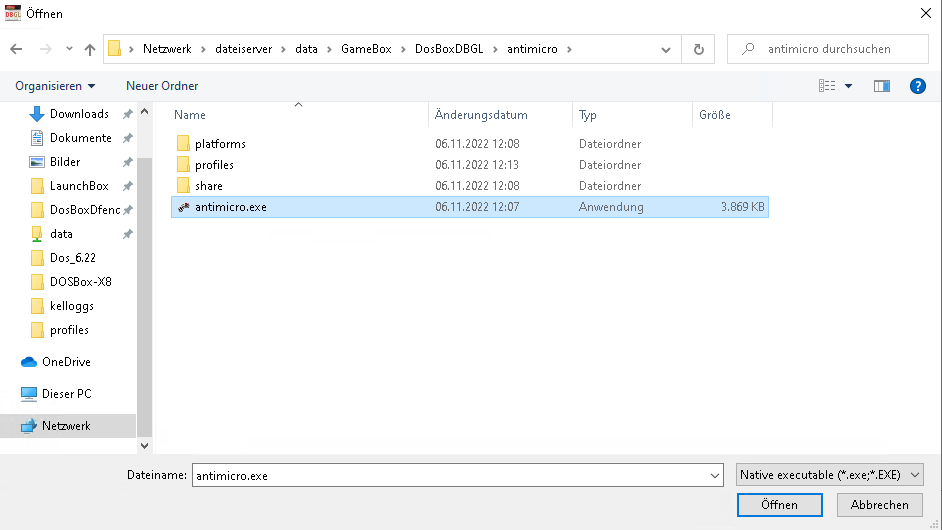
Task: Click the Back navigation arrow
Action: click(x=16, y=49)
